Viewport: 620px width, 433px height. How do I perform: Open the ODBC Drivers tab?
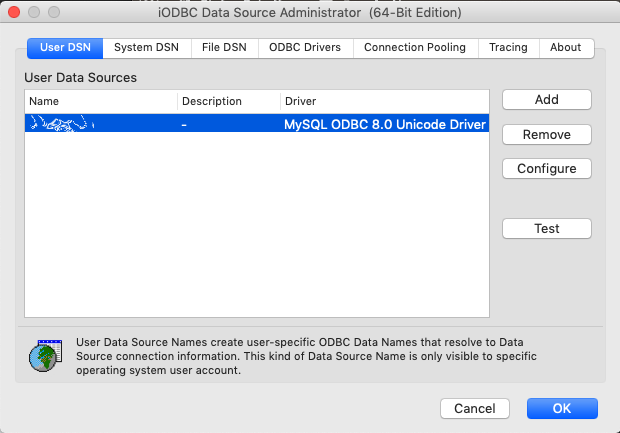coord(305,48)
